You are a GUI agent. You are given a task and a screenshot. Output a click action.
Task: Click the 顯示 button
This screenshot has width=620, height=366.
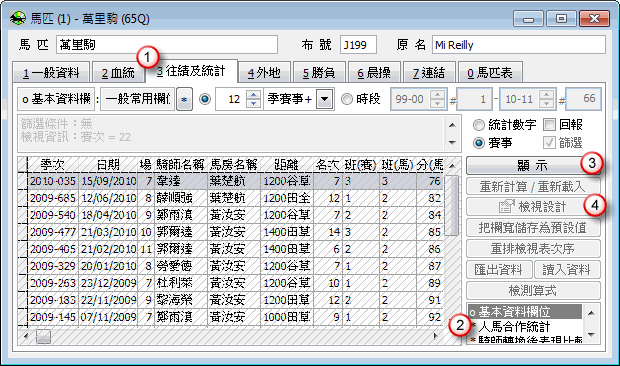pos(533,166)
